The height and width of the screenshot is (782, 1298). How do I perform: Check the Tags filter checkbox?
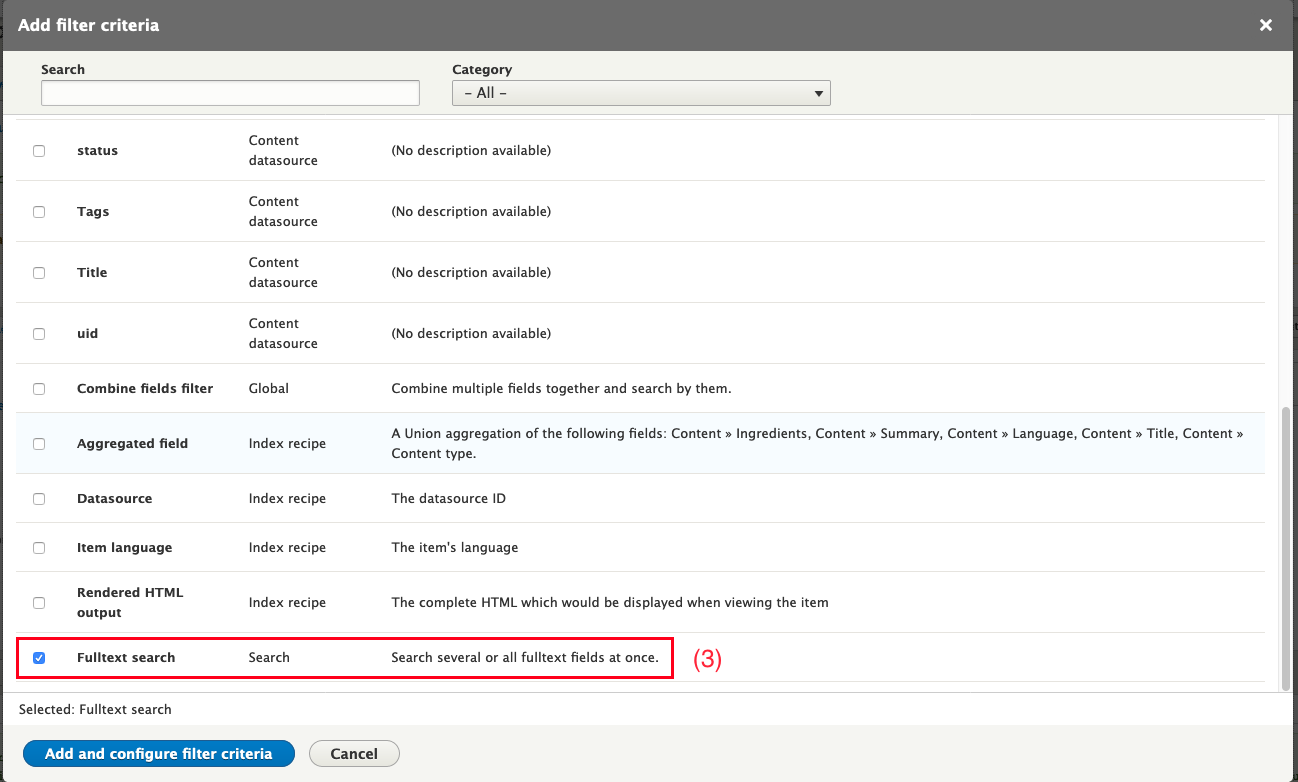point(39,212)
